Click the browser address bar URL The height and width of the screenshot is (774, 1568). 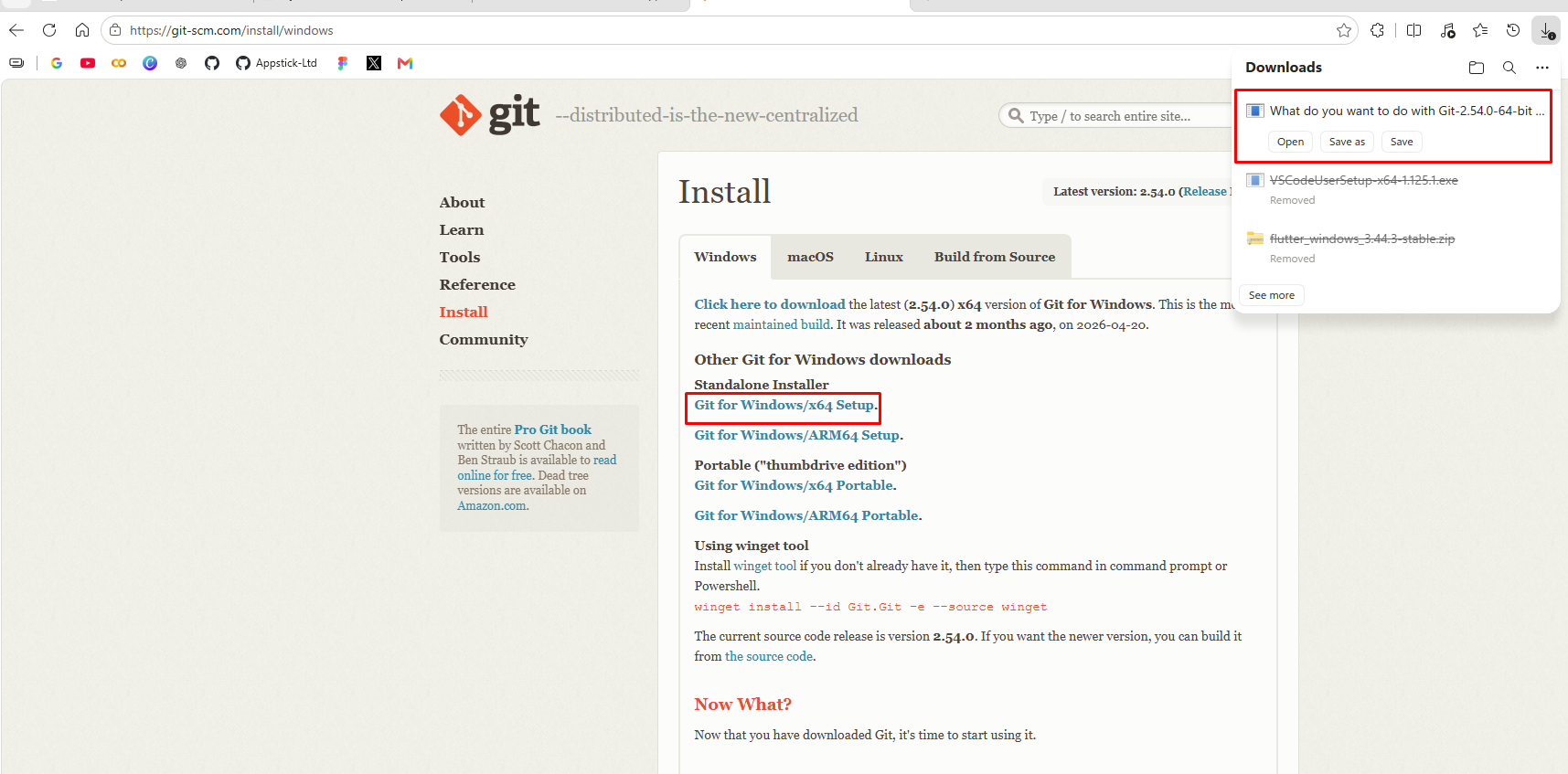click(231, 30)
